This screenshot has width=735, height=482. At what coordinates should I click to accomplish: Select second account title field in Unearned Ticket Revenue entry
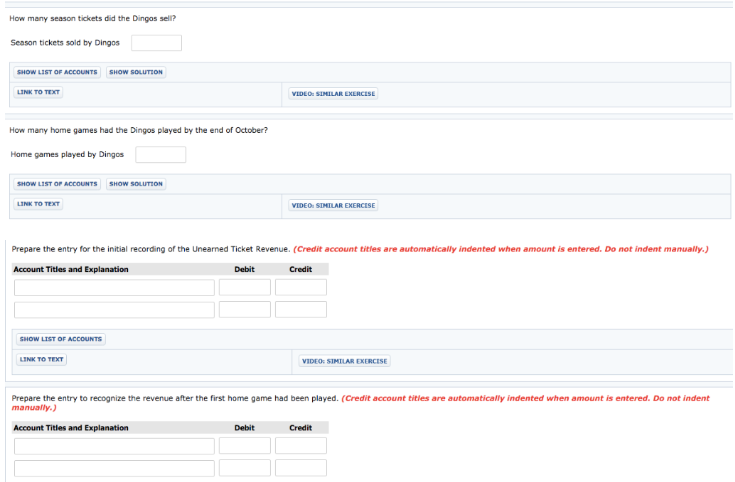tap(114, 309)
